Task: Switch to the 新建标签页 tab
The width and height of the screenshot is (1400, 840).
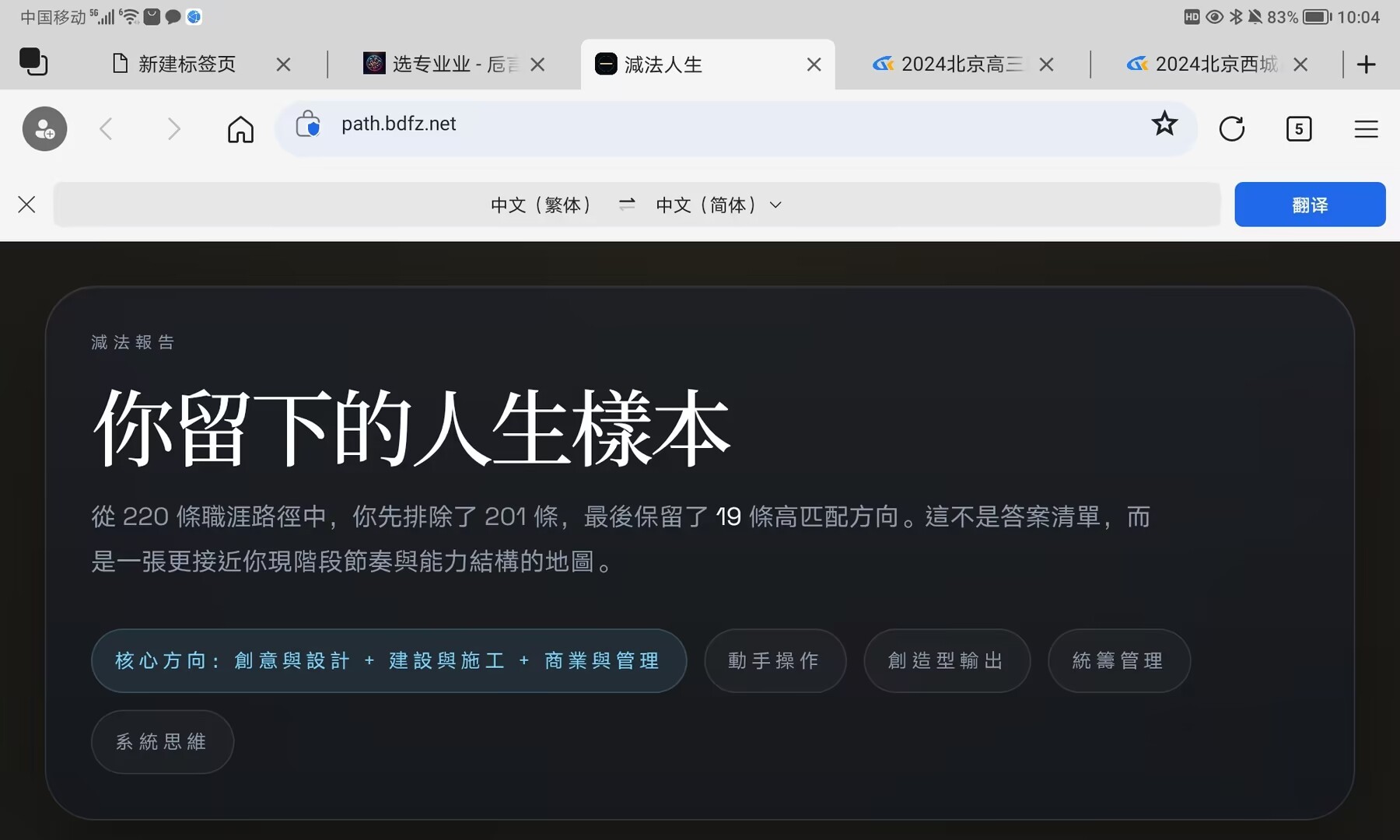Action: [187, 65]
